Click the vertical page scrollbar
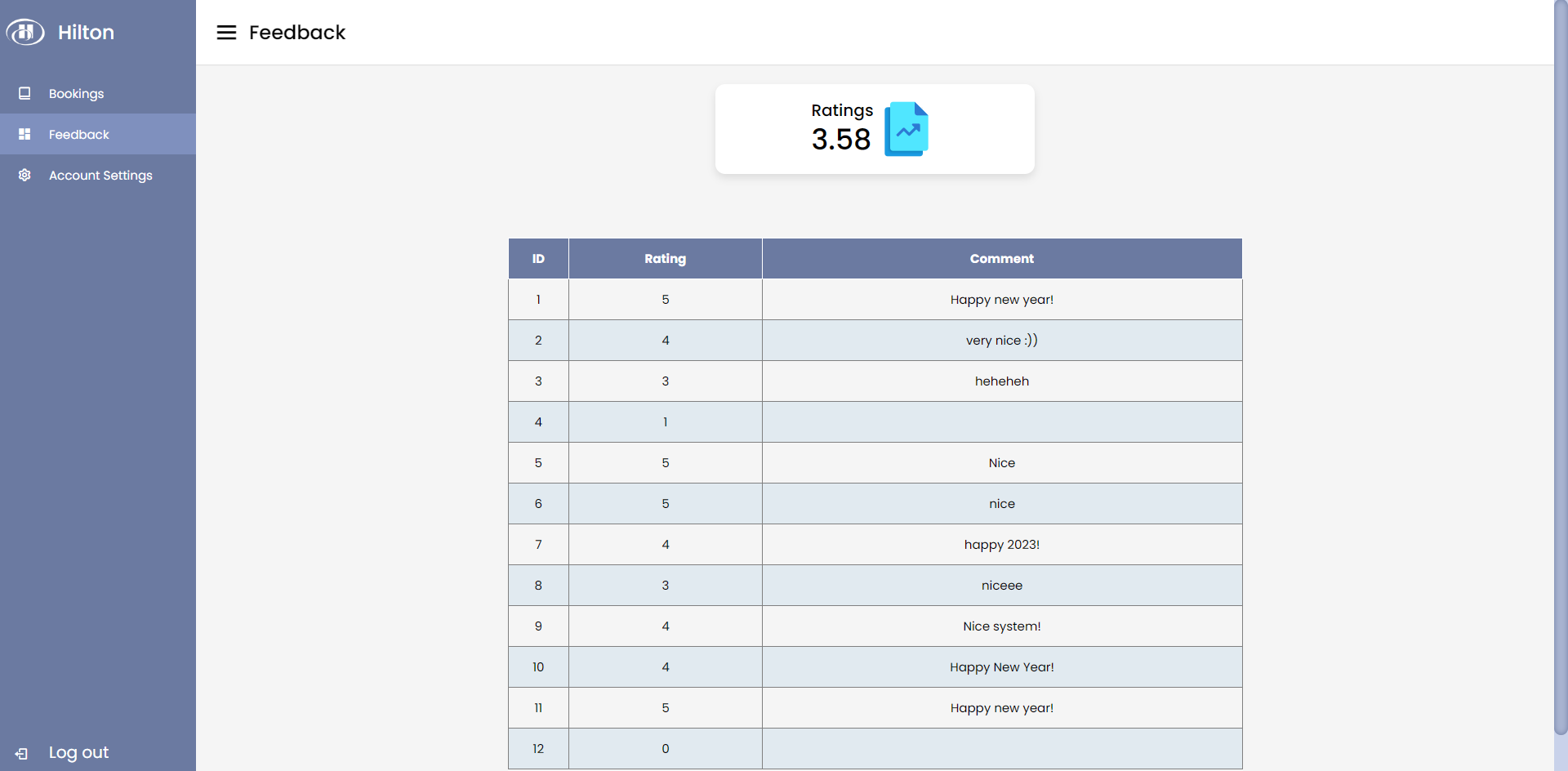 click(x=1560, y=368)
